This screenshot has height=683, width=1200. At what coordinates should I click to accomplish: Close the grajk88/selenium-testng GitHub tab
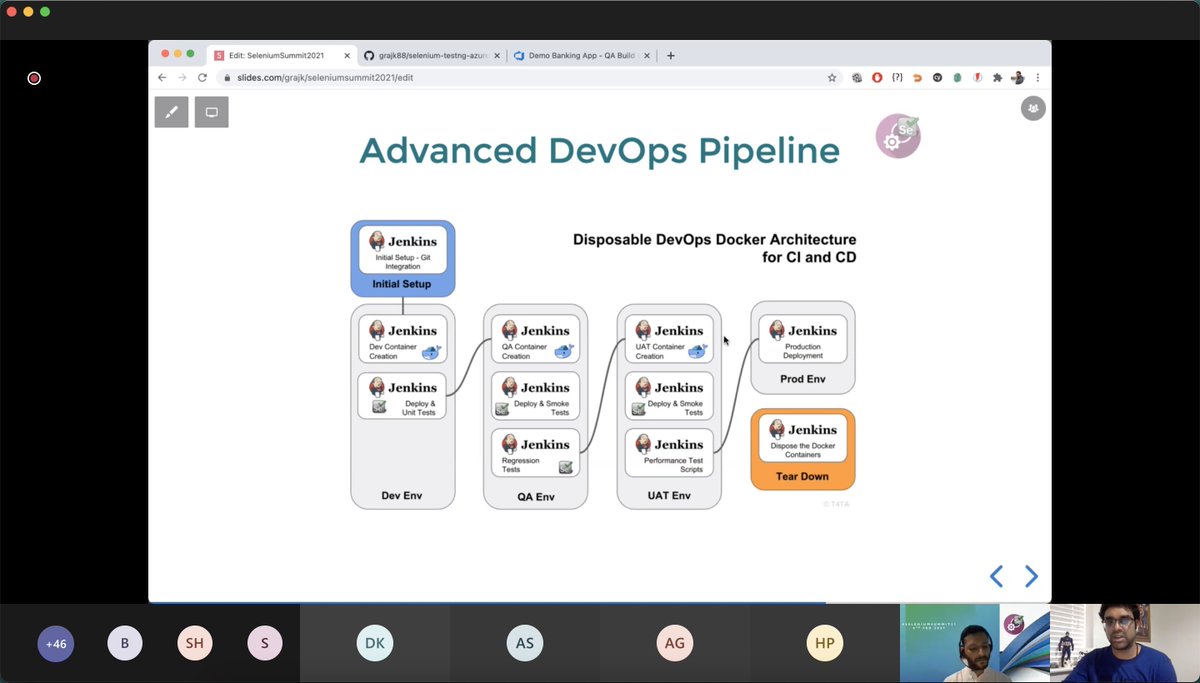[x=495, y=55]
